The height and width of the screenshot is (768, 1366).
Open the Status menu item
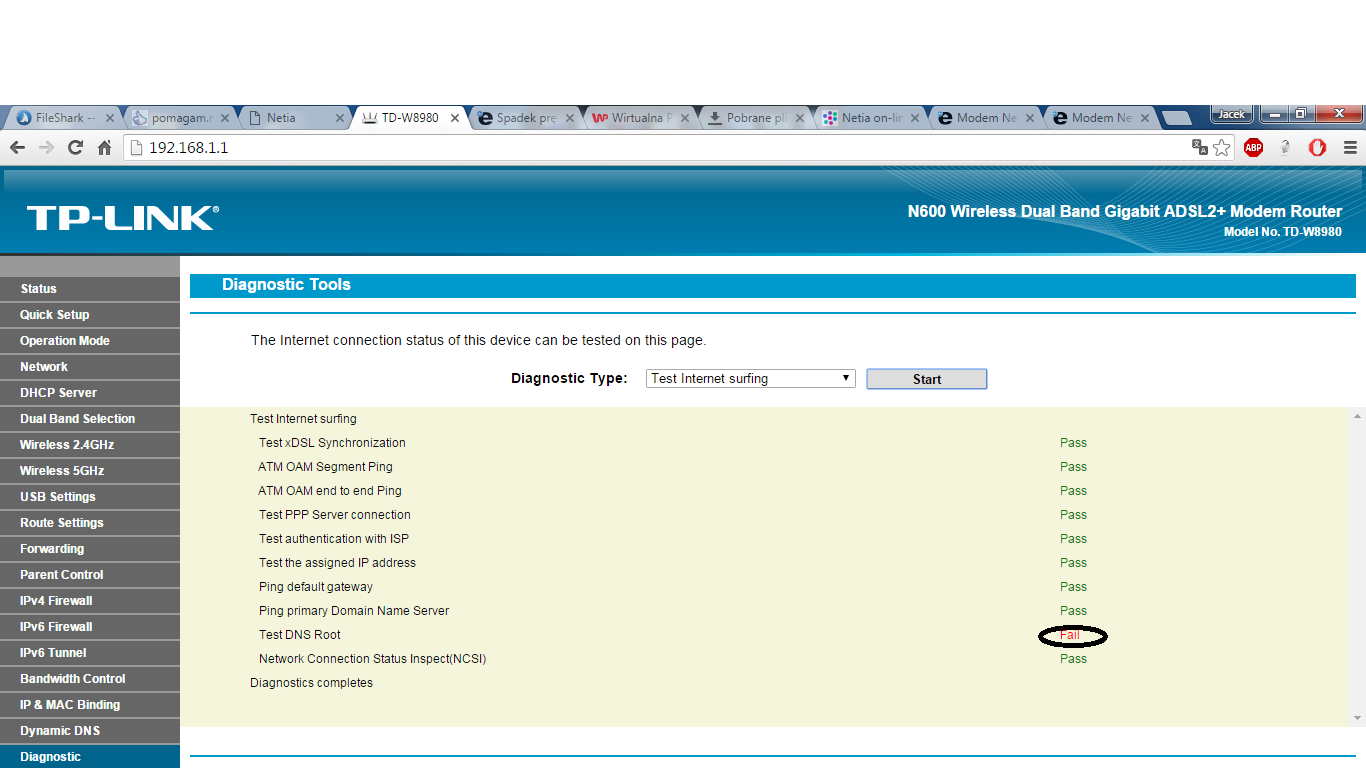pyautogui.click(x=90, y=289)
